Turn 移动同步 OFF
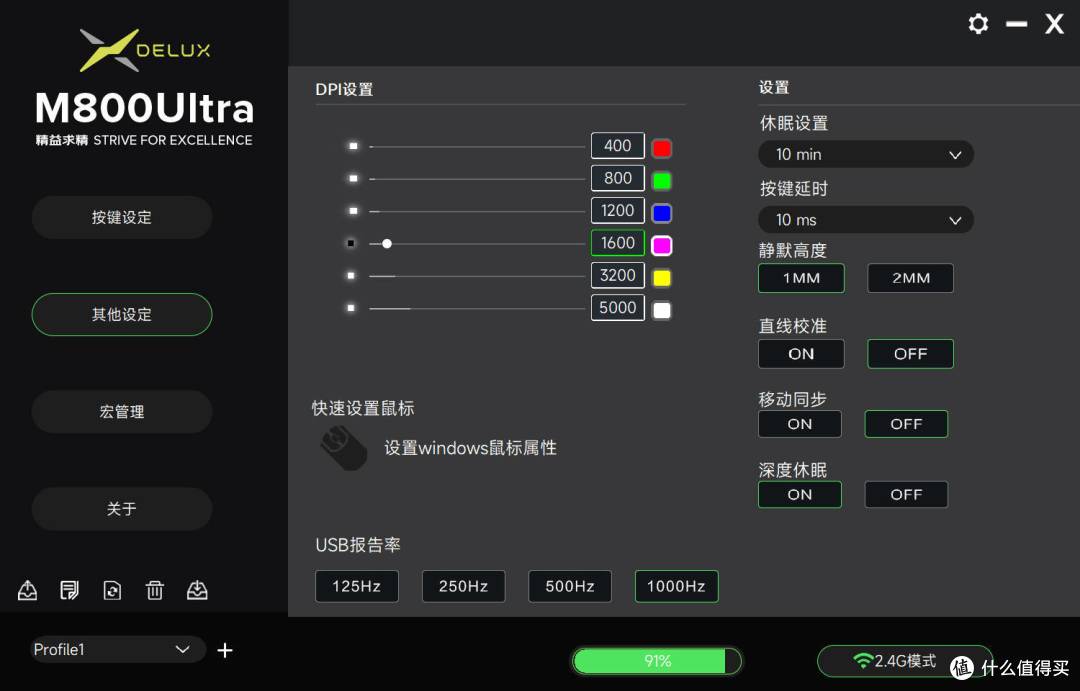This screenshot has height=691, width=1080. [906, 424]
